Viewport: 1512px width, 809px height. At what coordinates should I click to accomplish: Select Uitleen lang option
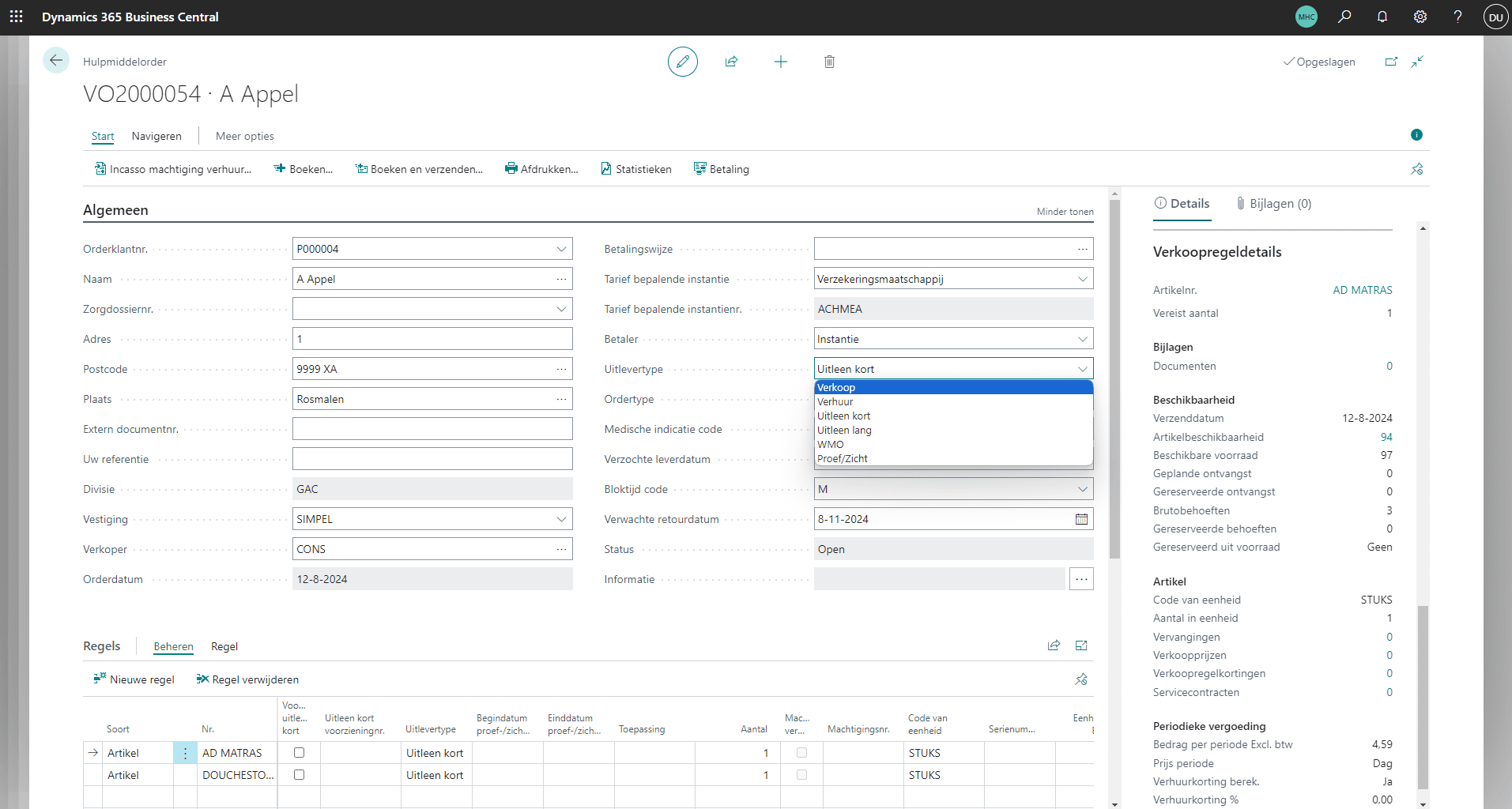click(953, 430)
